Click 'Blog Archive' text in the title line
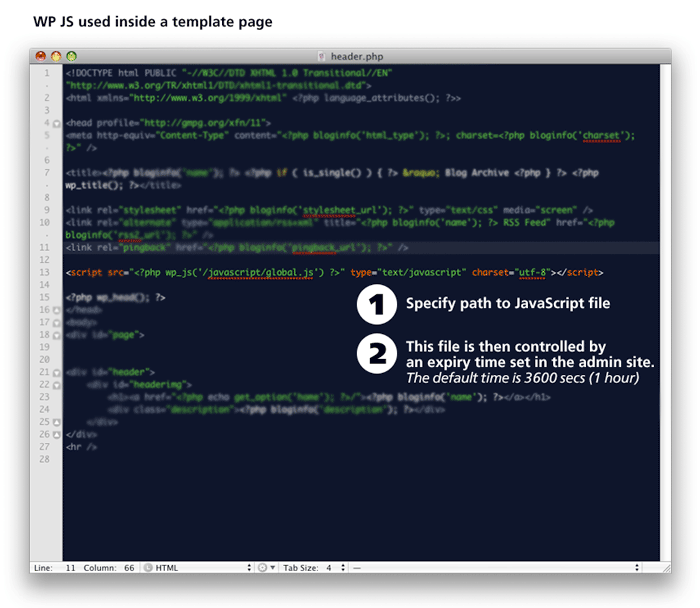Screen dimensions: 700x608 [x=477, y=173]
